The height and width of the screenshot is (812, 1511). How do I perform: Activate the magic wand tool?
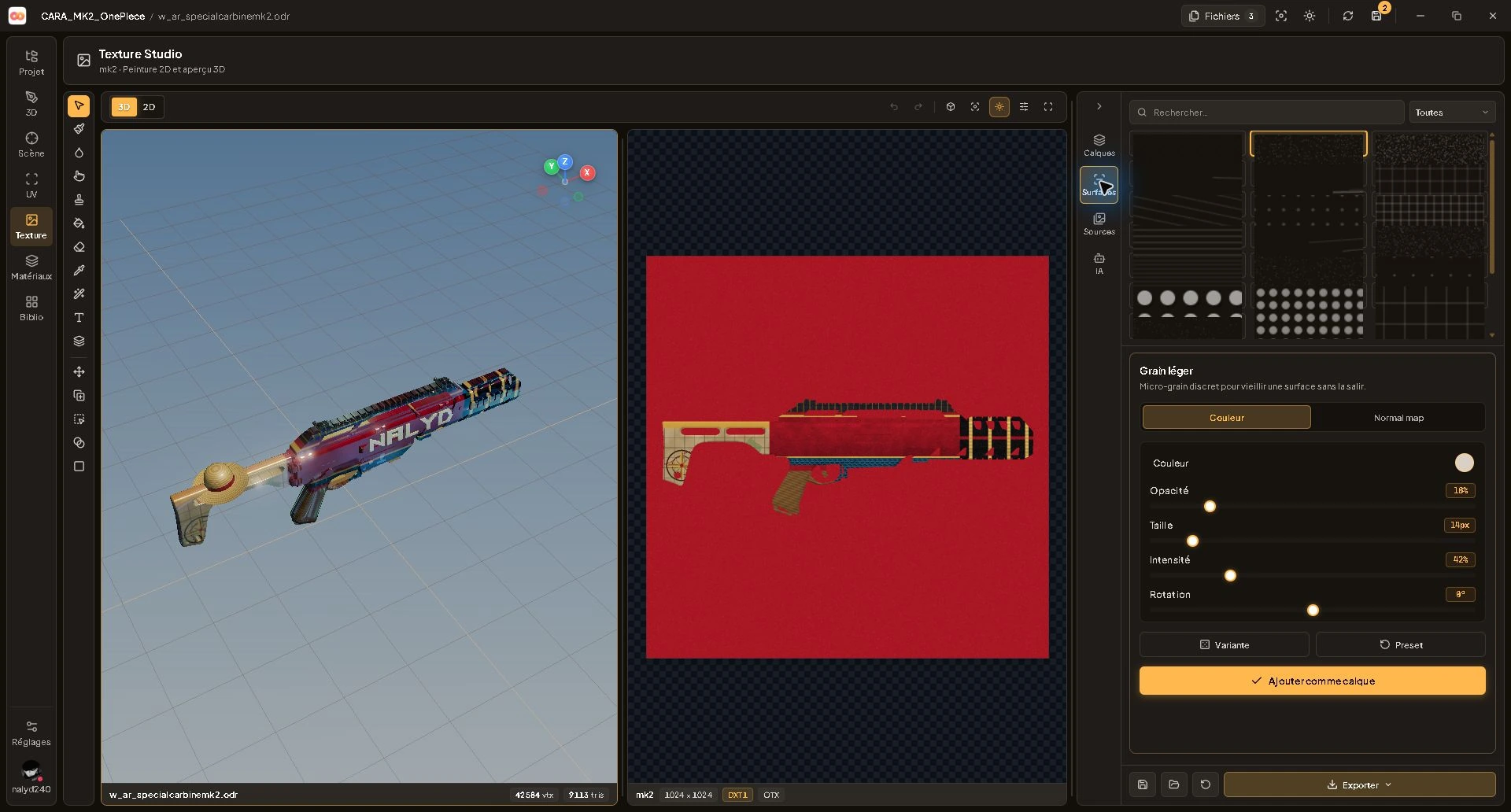point(79,294)
